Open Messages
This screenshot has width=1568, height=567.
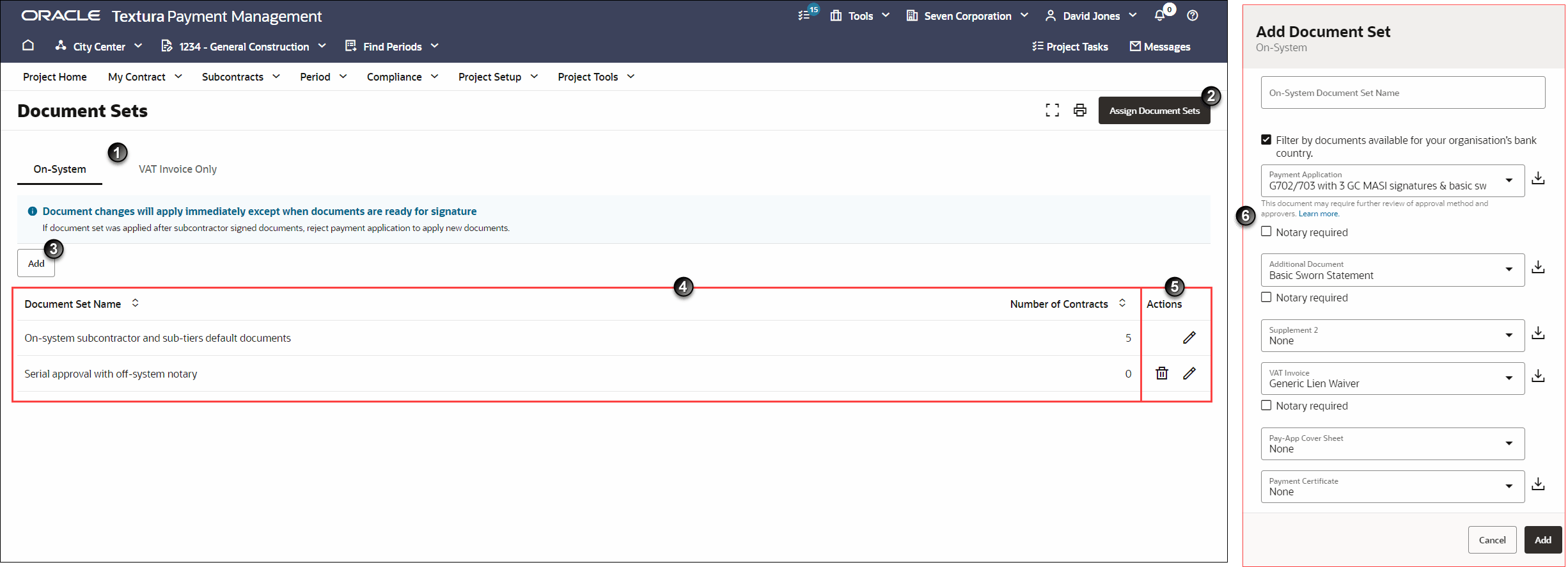1160,47
